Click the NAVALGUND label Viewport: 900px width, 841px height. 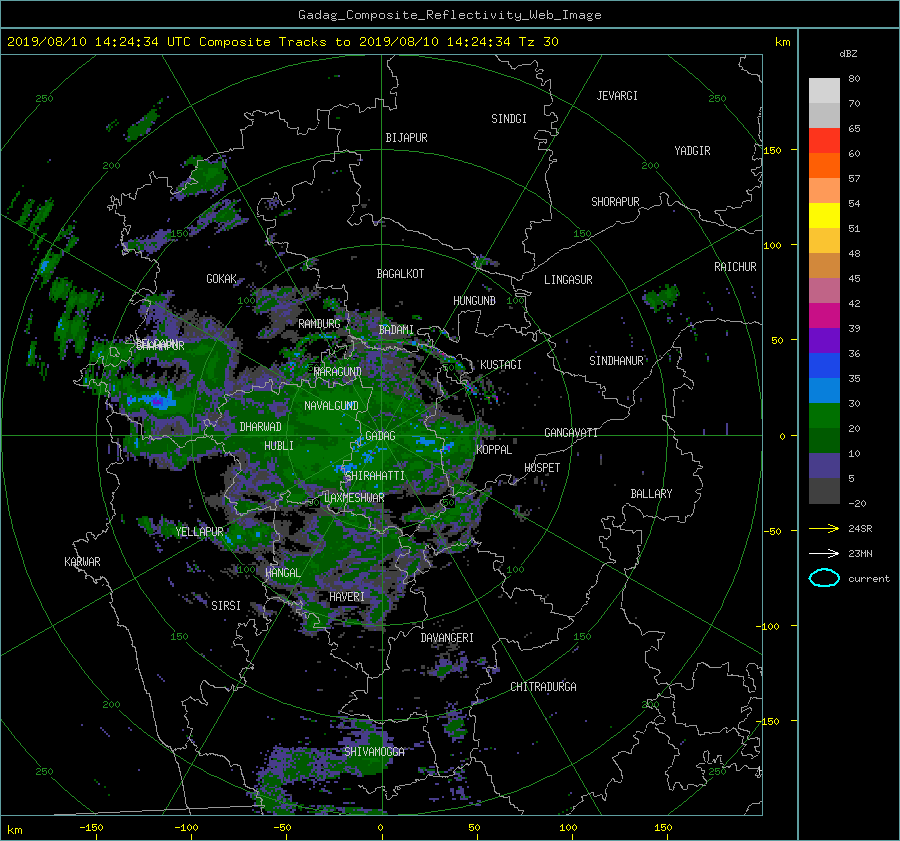click(x=331, y=406)
